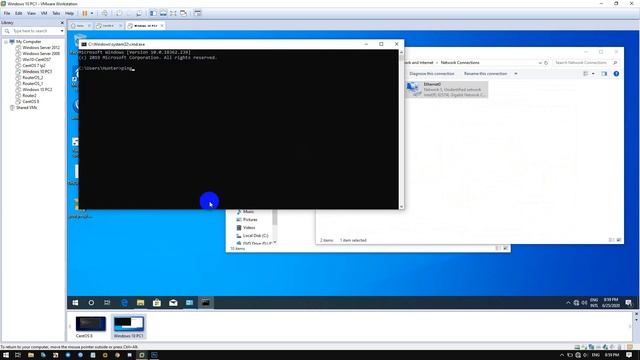Select RouterOS_2 VM in library
The image size is (640, 360).
pos(32,78)
